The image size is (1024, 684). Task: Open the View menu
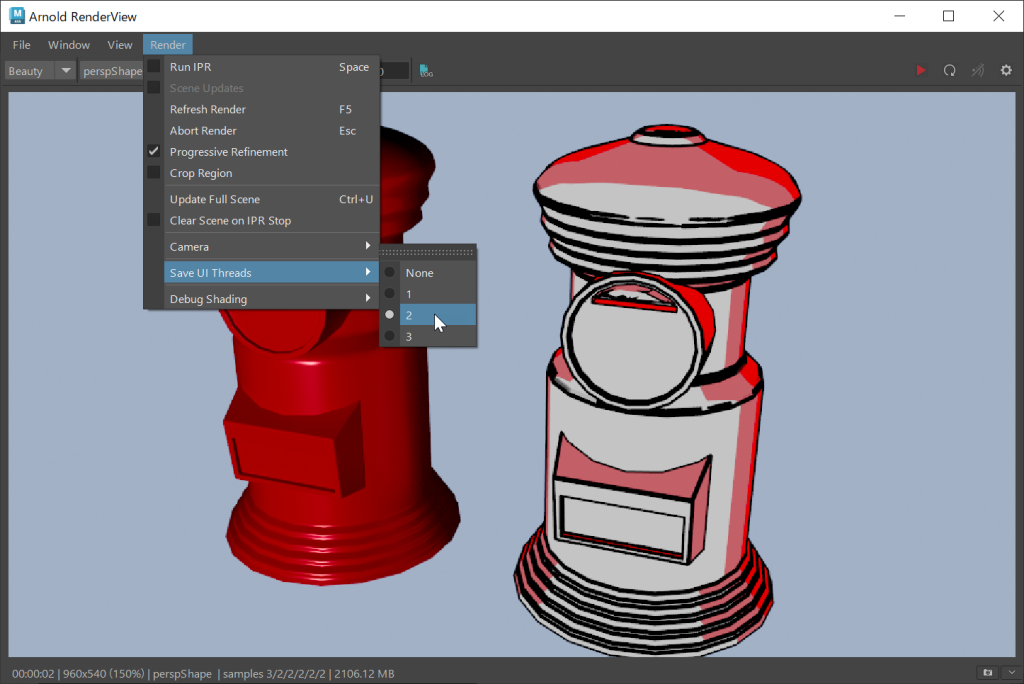120,44
